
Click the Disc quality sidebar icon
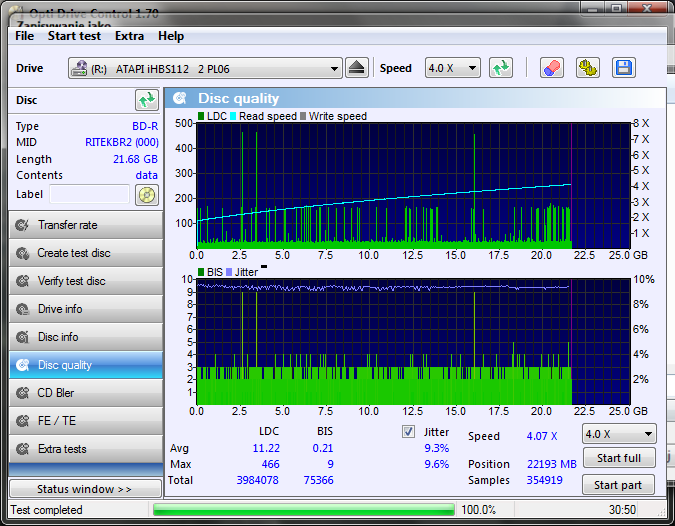(x=22, y=365)
